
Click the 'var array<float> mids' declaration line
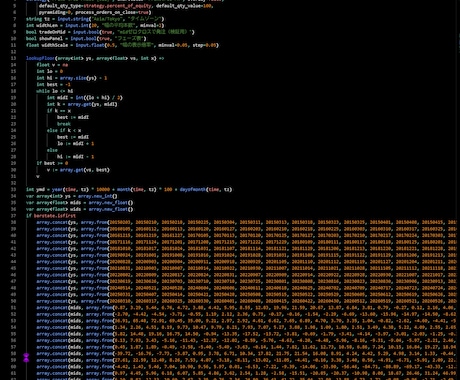[80, 203]
